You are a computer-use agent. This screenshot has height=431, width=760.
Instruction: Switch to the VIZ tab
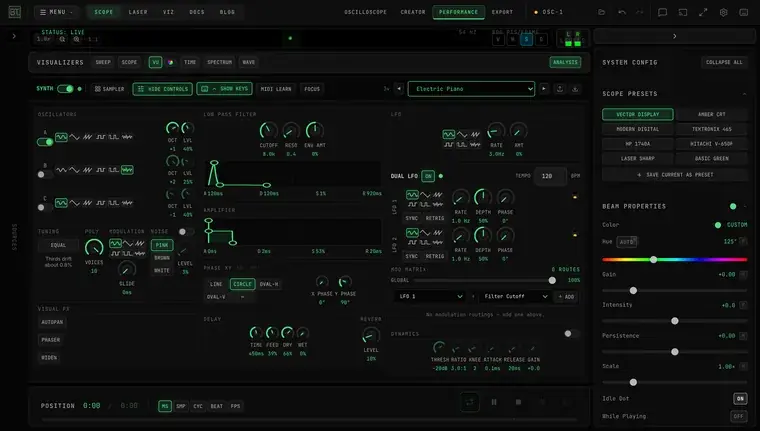tap(168, 12)
